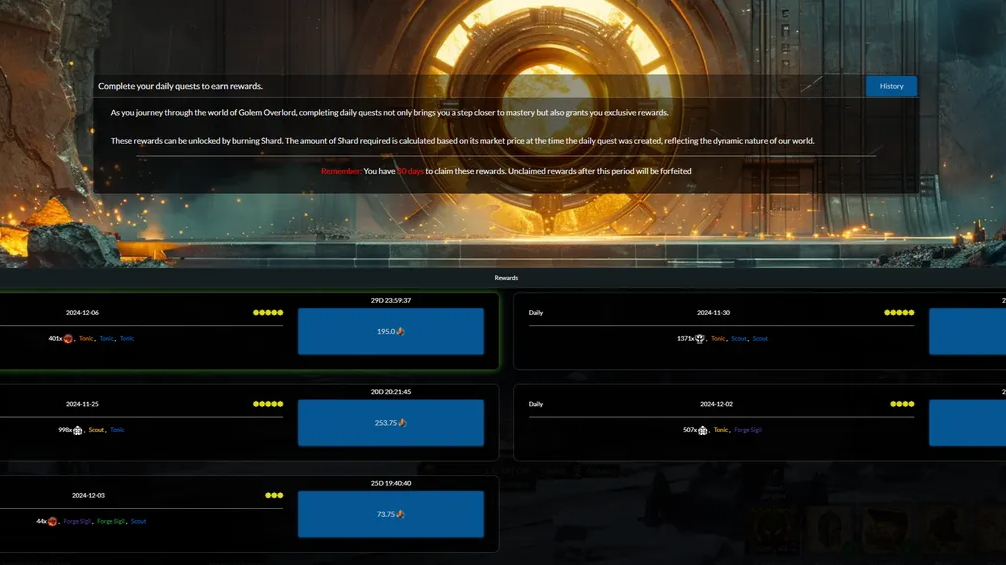Open the blue Tonic reward for 2024-11-25
1006x565 pixels.
click(117, 430)
